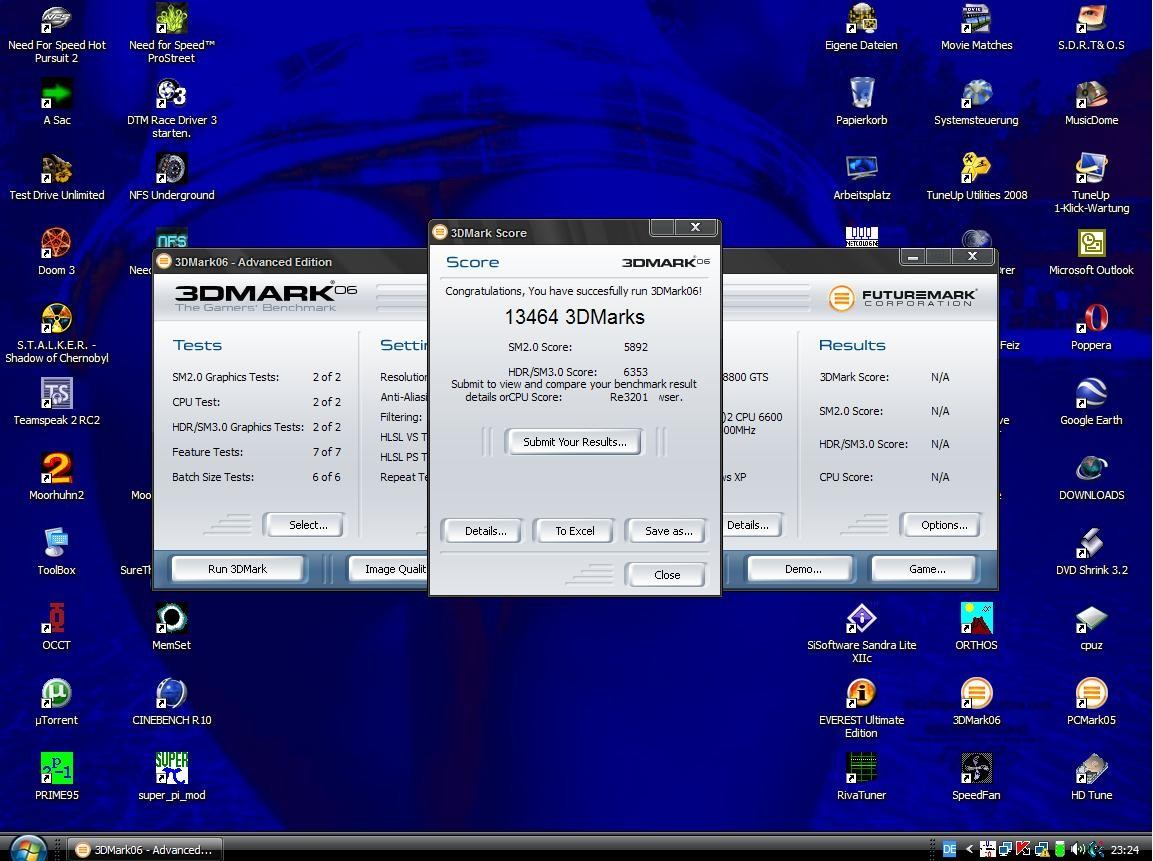Image resolution: width=1153 pixels, height=861 pixels.
Task: Open PRIME95 desktop icon
Action: [x=57, y=778]
